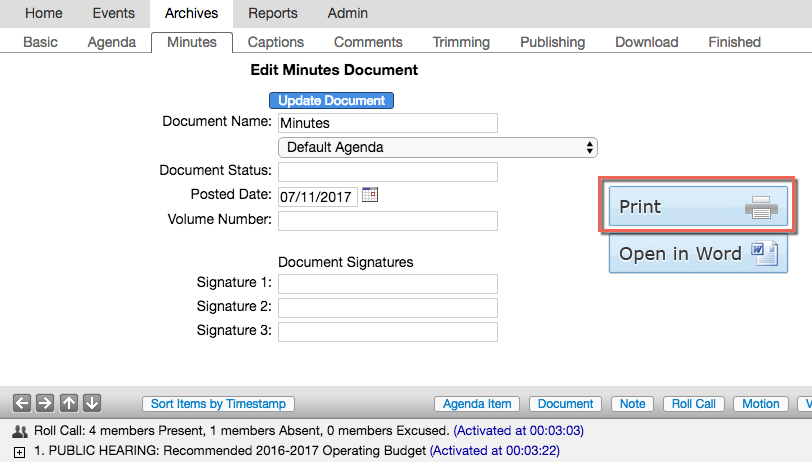The width and height of the screenshot is (812, 462).
Task: Click the right arrow move icon
Action: pyautogui.click(x=45, y=403)
